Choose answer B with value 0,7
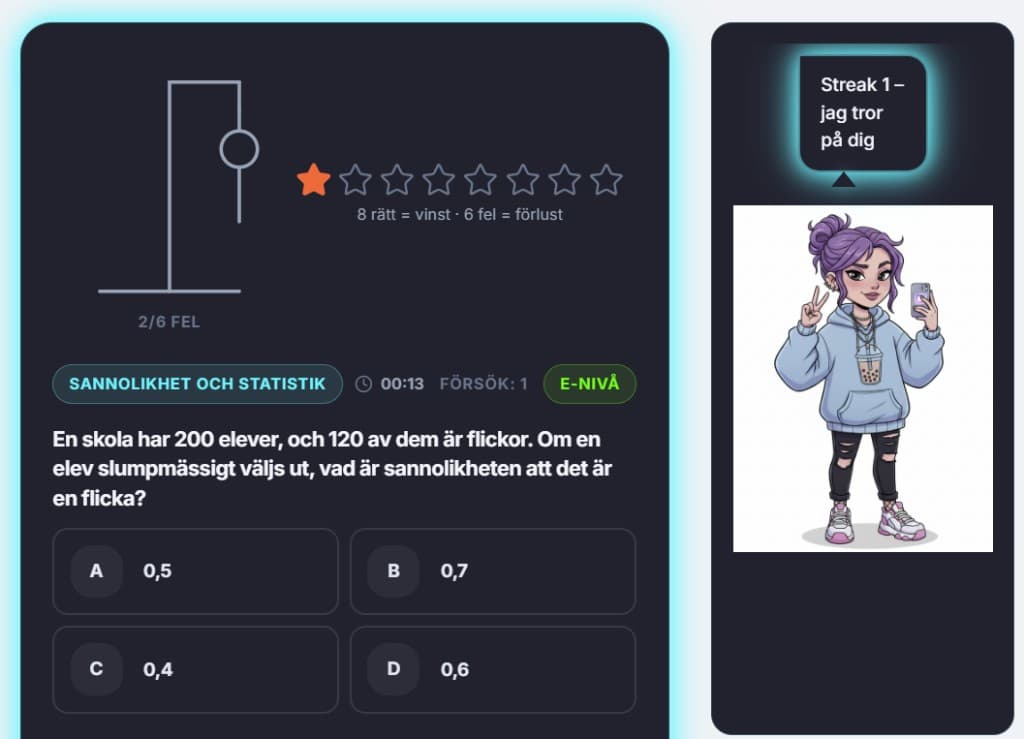The image size is (1024, 739). point(493,571)
